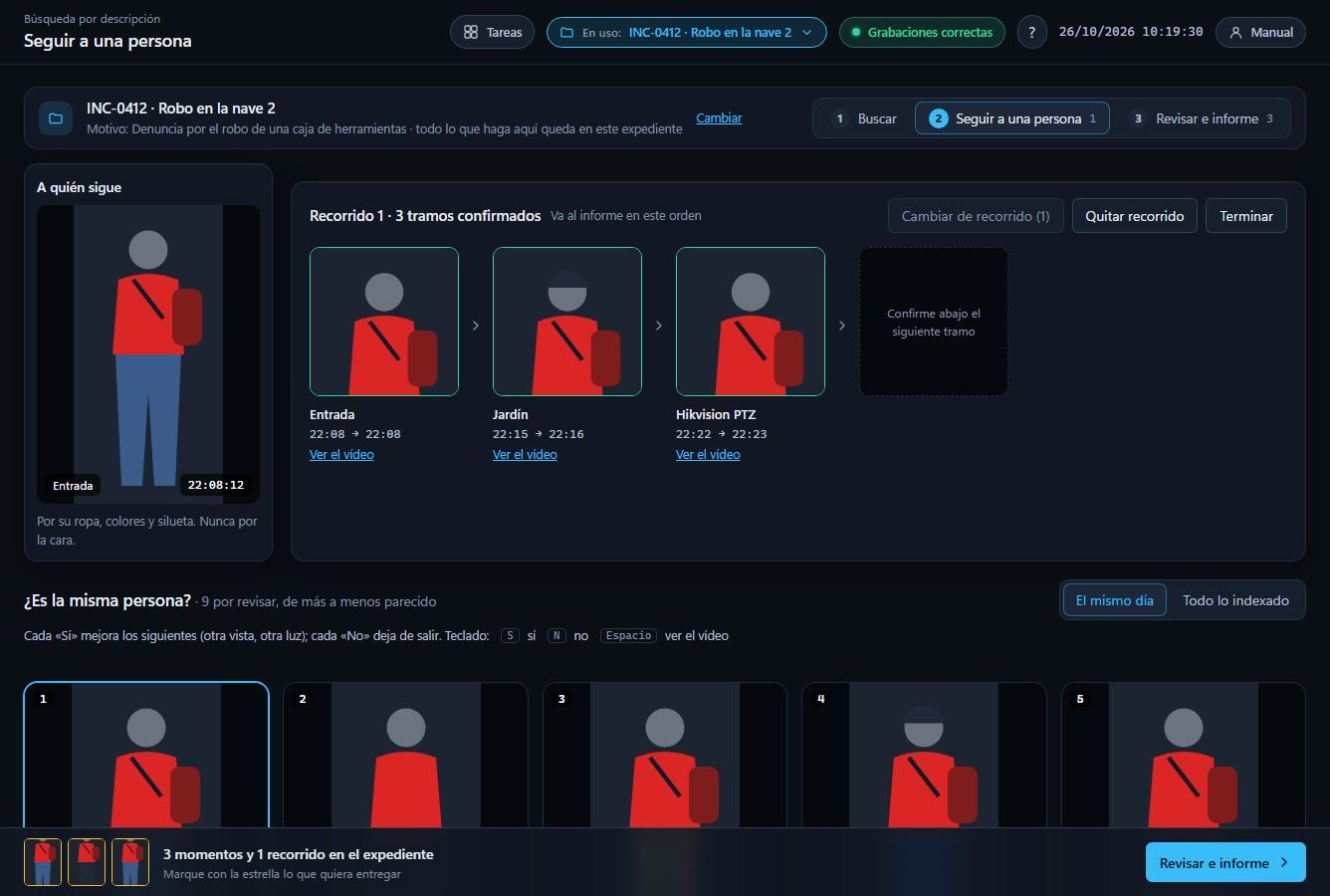The height and width of the screenshot is (896, 1330).
Task: Click the date and time 26/10/2026 10:19:30
Action: tap(1131, 32)
